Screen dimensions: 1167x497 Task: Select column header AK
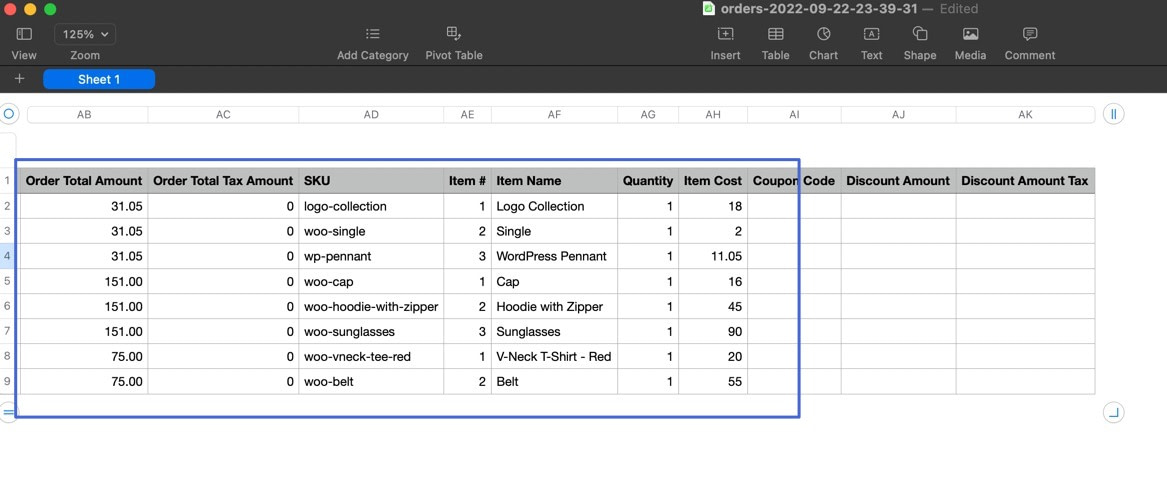[x=1026, y=115]
